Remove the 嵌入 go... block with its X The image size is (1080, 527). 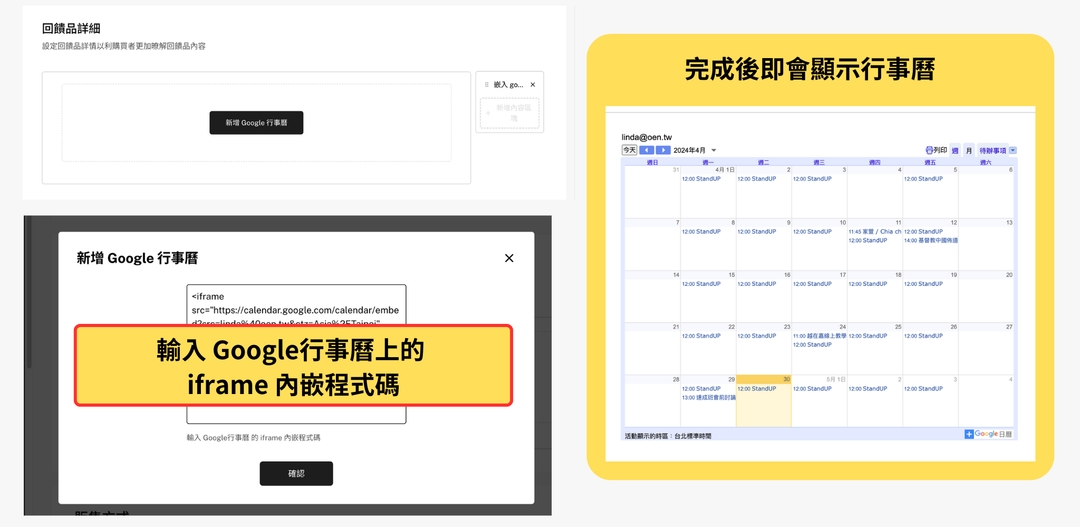(532, 85)
